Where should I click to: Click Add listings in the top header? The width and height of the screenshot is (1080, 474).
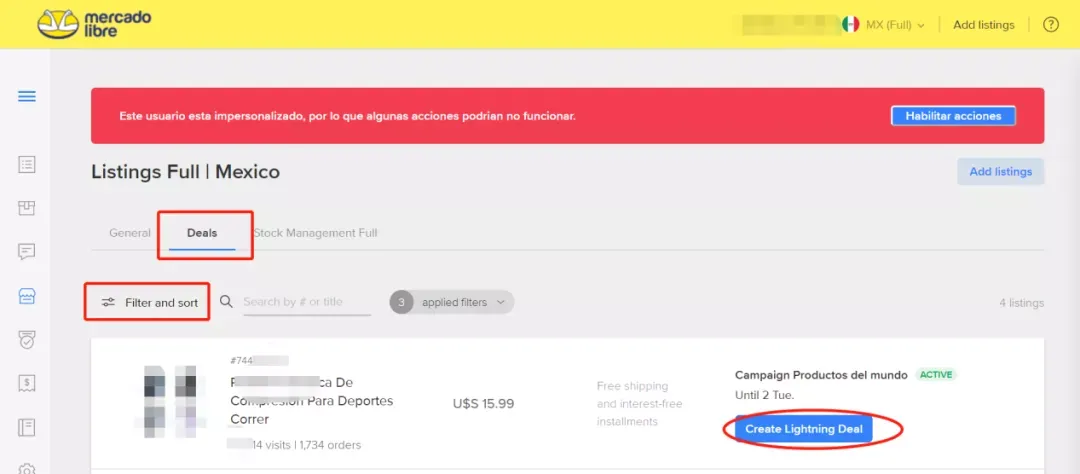point(984,25)
